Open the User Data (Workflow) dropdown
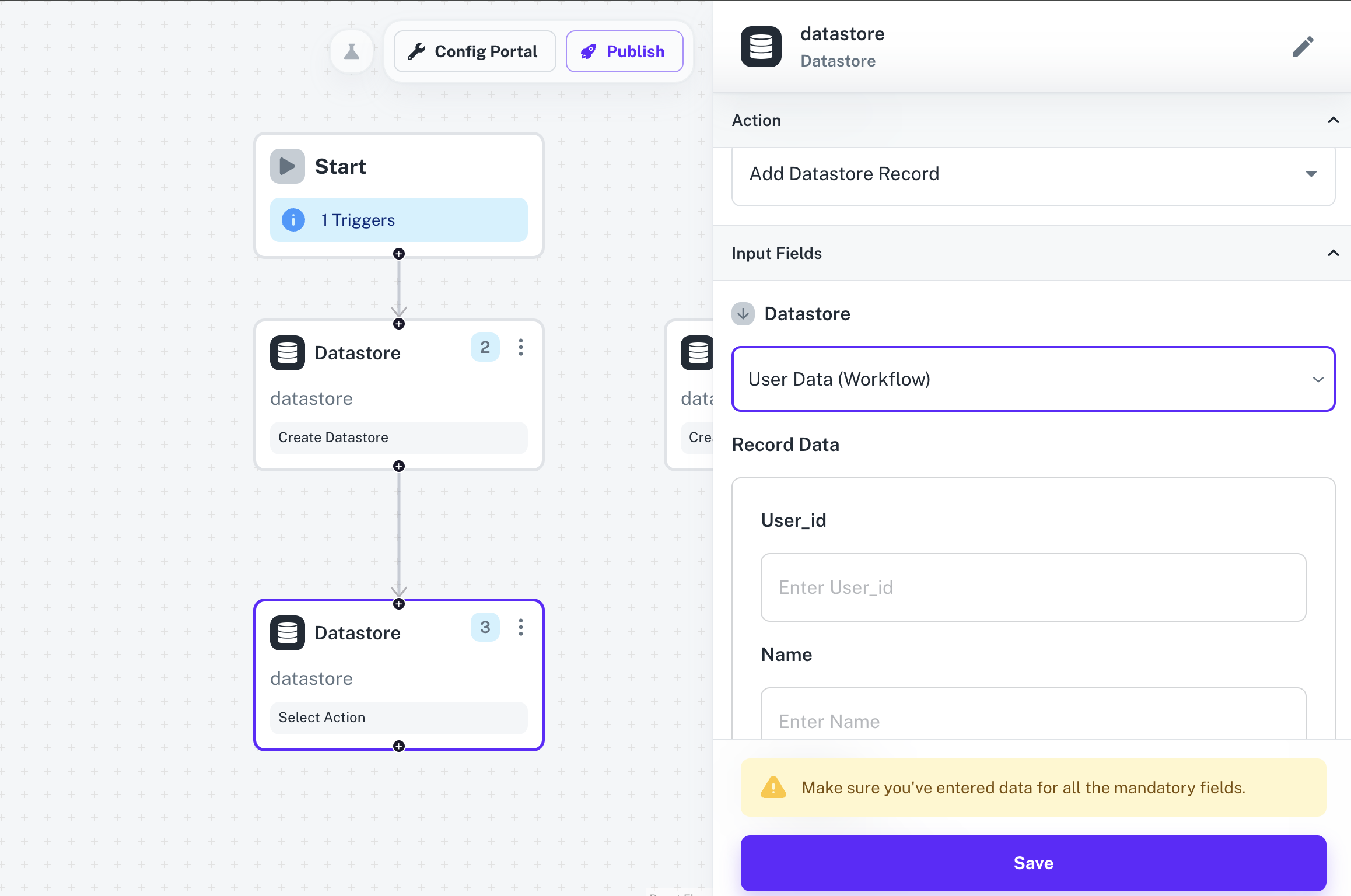Screen dimensions: 1351x896 pos(1317,379)
